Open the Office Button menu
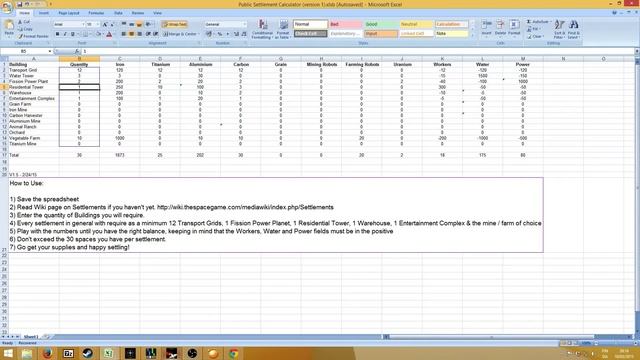The image size is (640, 360). [7, 7]
